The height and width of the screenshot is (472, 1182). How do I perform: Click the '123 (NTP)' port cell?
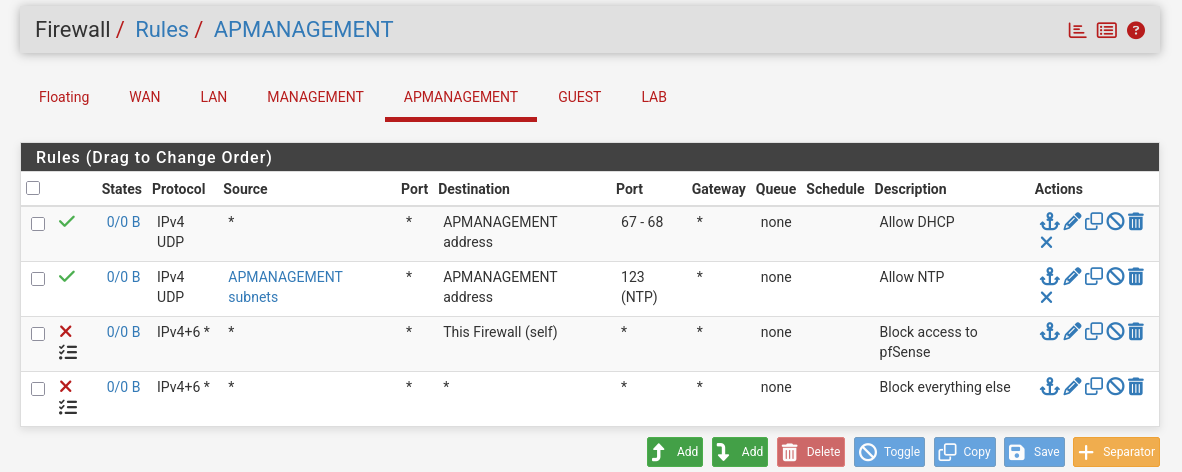(639, 287)
